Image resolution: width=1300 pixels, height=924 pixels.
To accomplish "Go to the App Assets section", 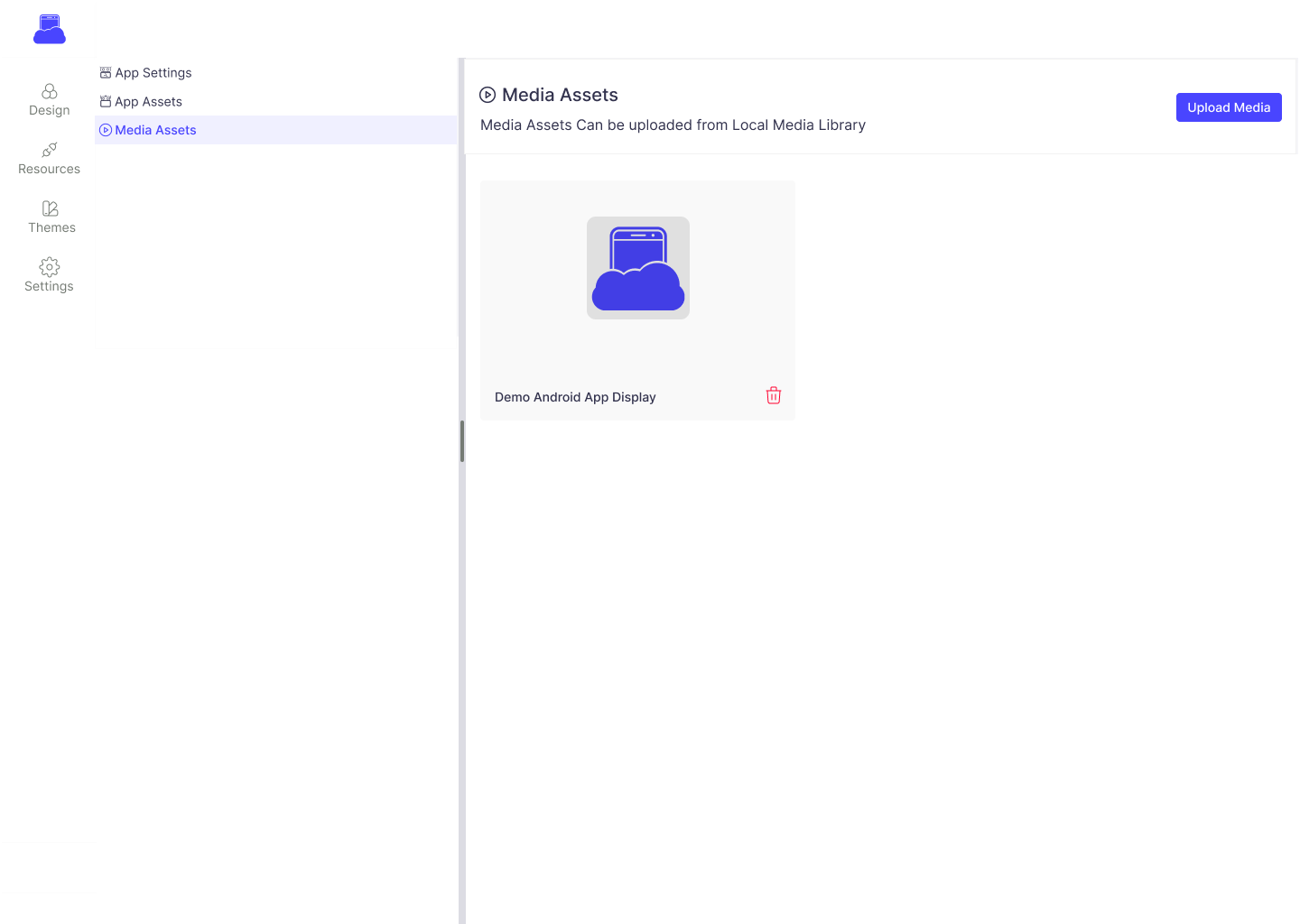I will (x=149, y=102).
